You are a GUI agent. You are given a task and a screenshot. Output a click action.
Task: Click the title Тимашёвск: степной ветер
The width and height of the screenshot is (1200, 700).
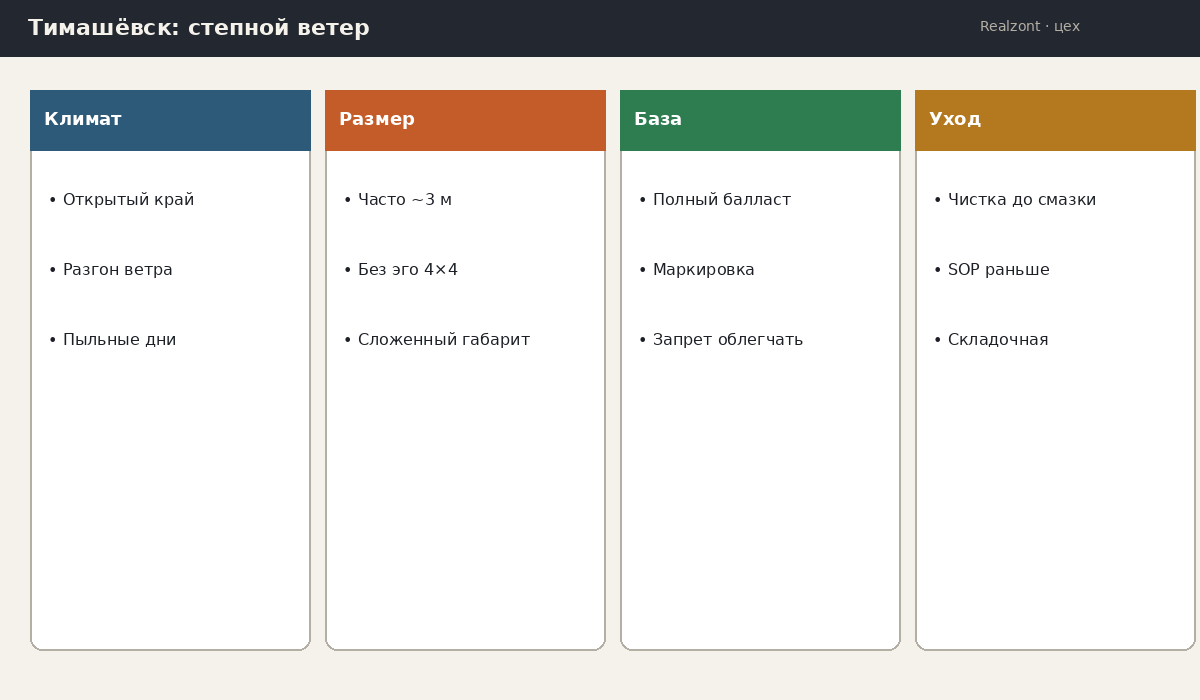click(x=199, y=28)
